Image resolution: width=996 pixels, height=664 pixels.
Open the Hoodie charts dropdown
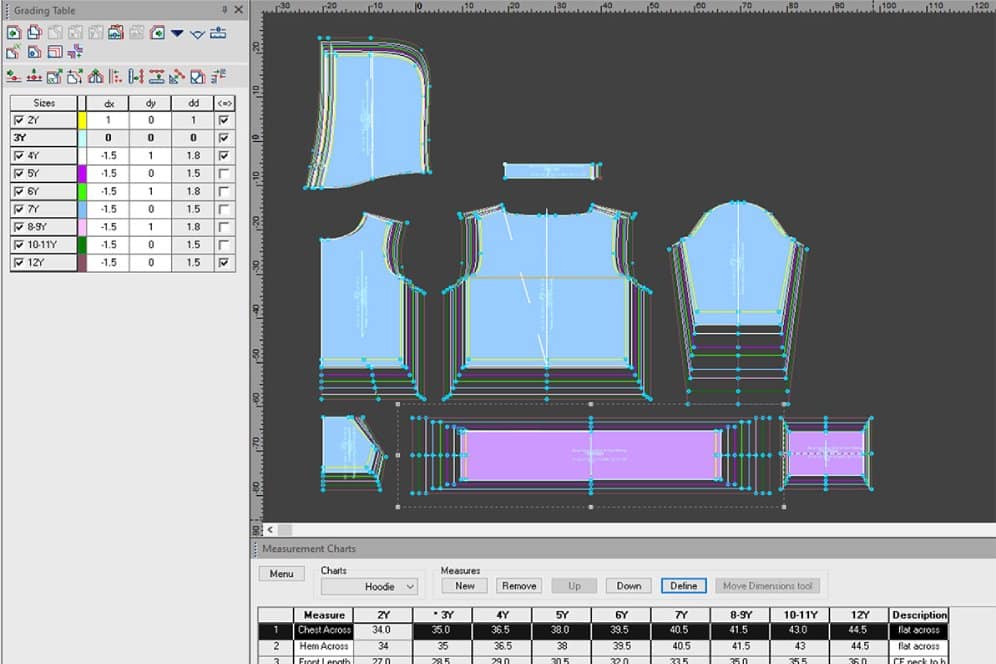point(370,586)
